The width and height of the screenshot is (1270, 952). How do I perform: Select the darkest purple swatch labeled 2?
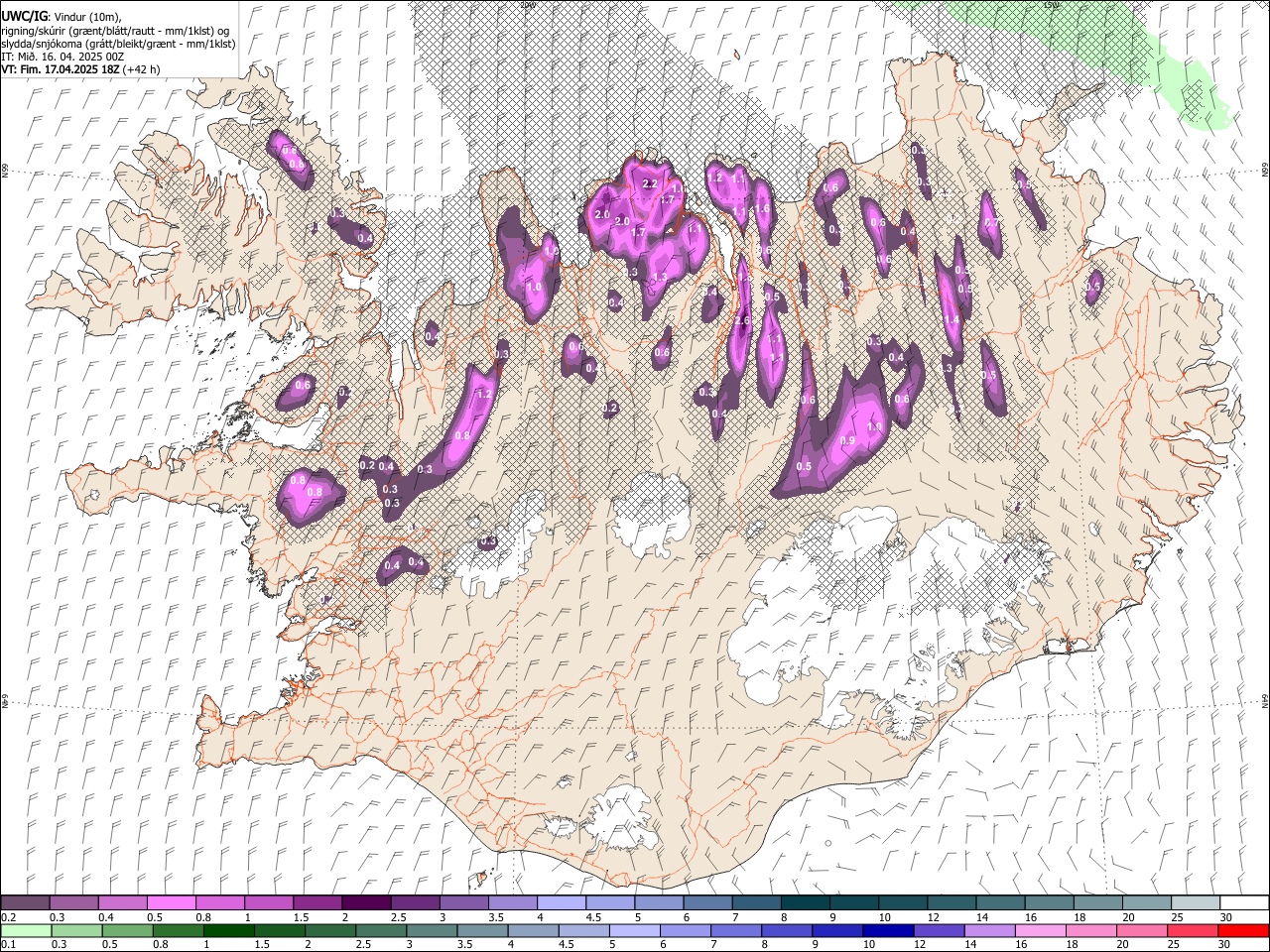coord(366,903)
